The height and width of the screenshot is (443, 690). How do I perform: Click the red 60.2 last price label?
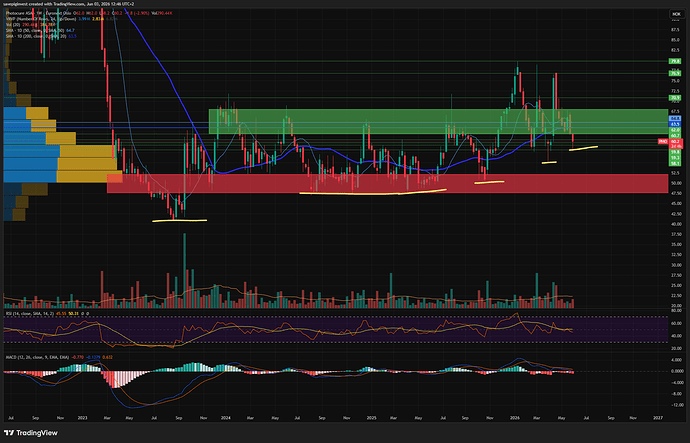tap(675, 141)
